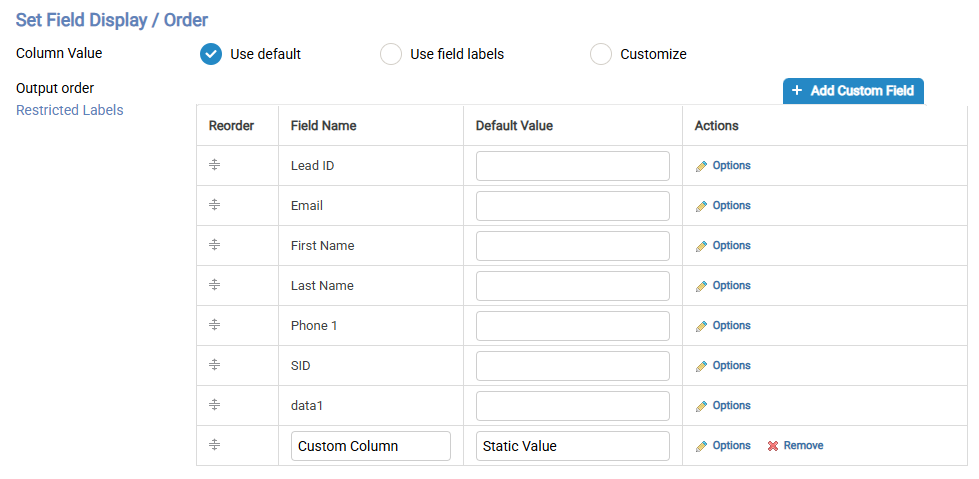Screen dimensions: 979x479
Task: Click the reorder handle for Email row
Action: [214, 205]
